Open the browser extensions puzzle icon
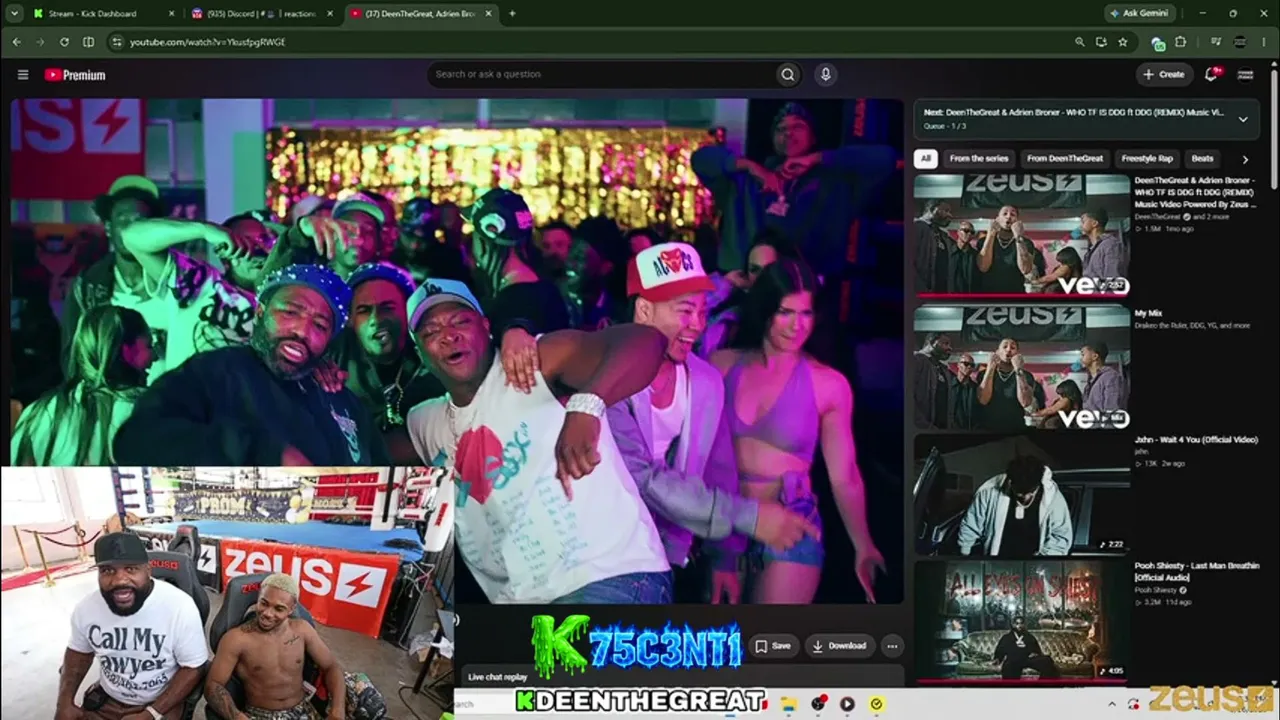This screenshot has width=1280, height=720. 1180,42
